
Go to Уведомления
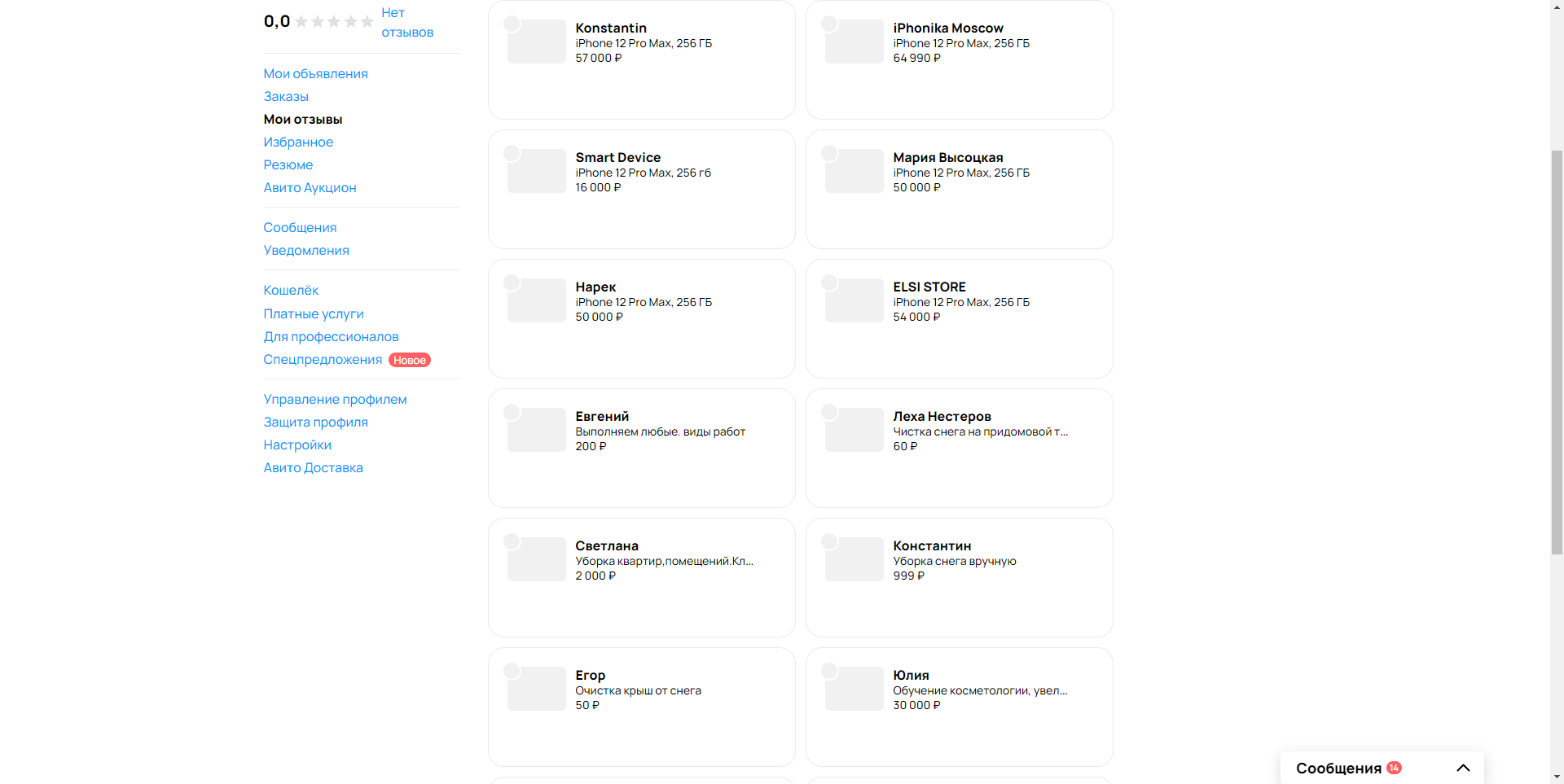pyautogui.click(x=306, y=250)
